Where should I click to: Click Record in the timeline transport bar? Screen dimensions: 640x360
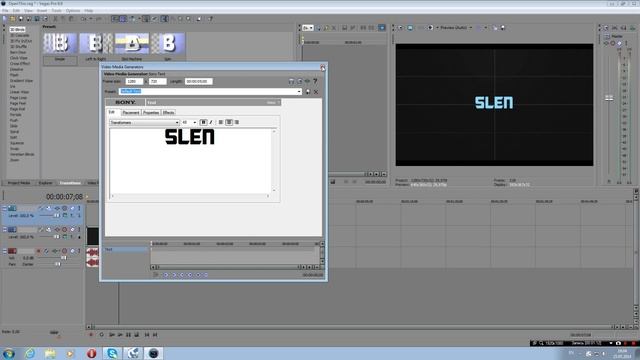click(91, 335)
